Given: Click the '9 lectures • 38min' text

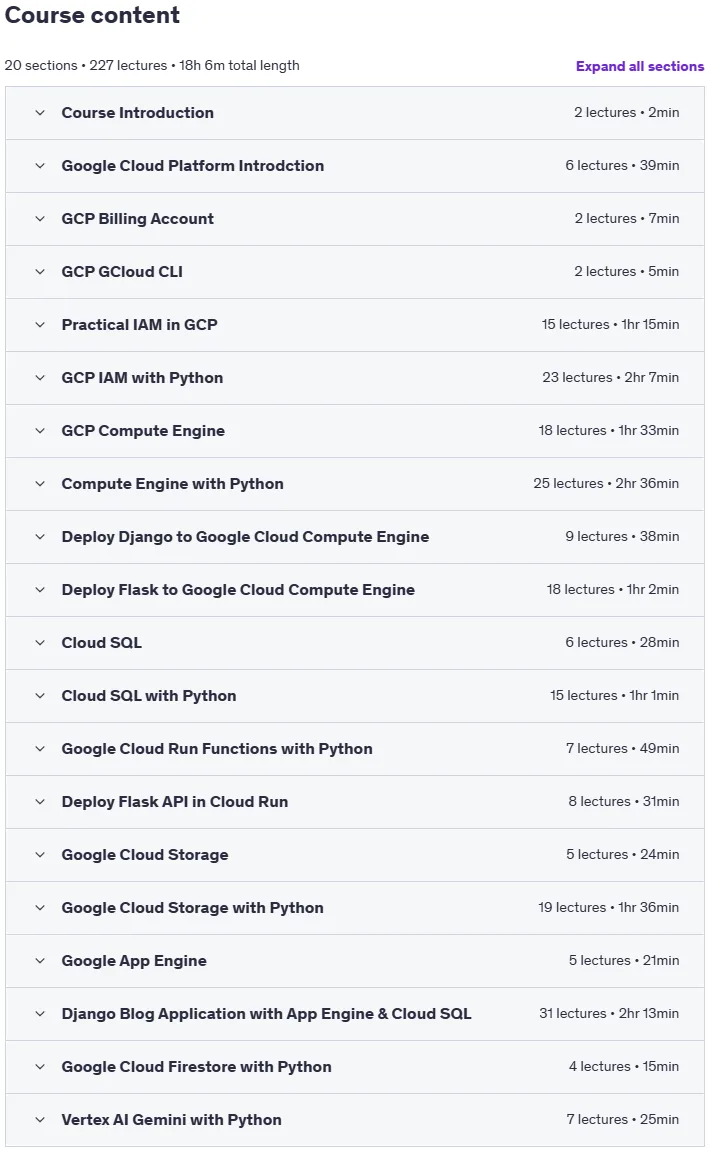Looking at the screenshot, I should (622, 536).
